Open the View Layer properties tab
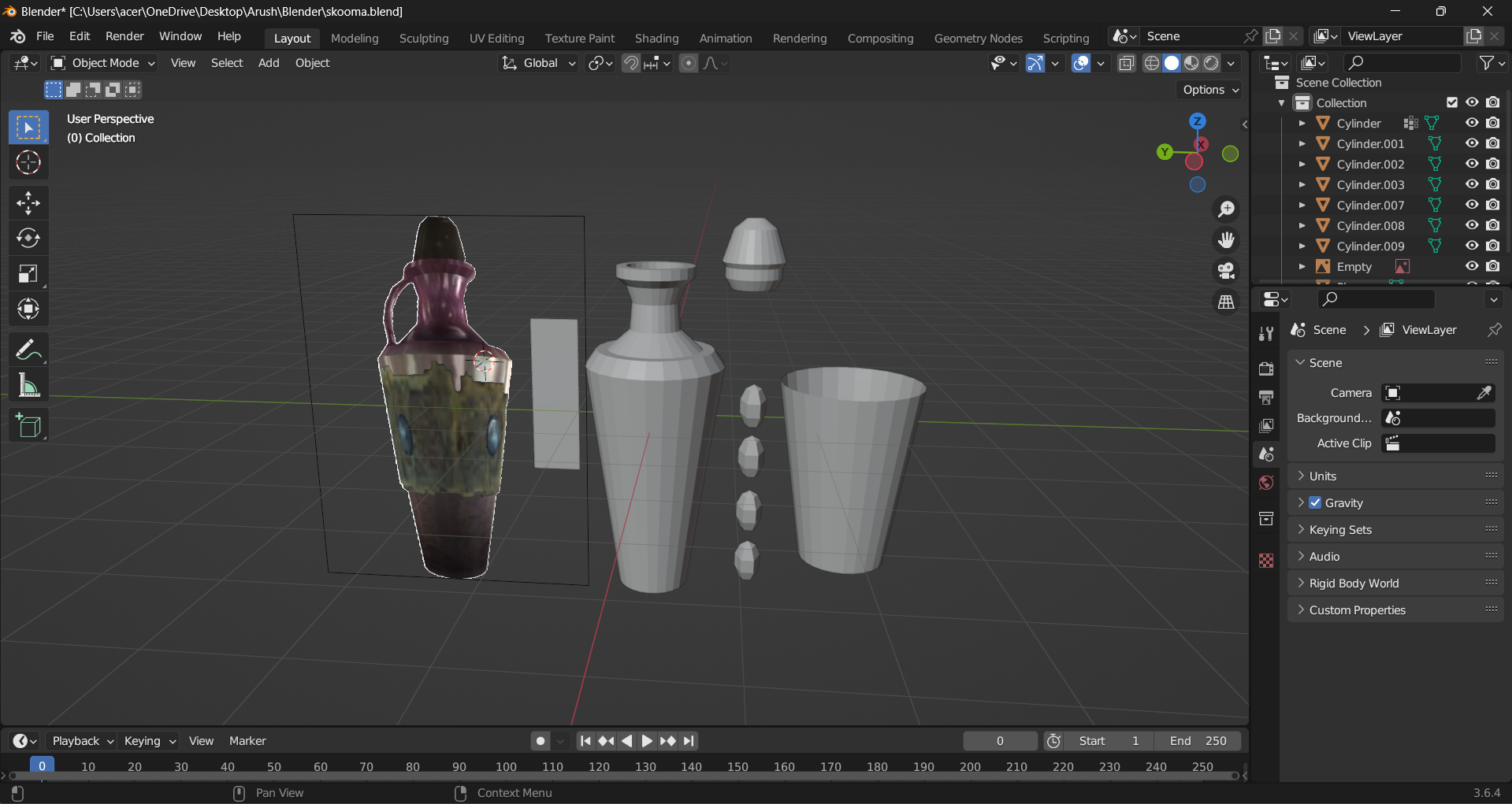Image resolution: width=1512 pixels, height=804 pixels. tap(1266, 425)
